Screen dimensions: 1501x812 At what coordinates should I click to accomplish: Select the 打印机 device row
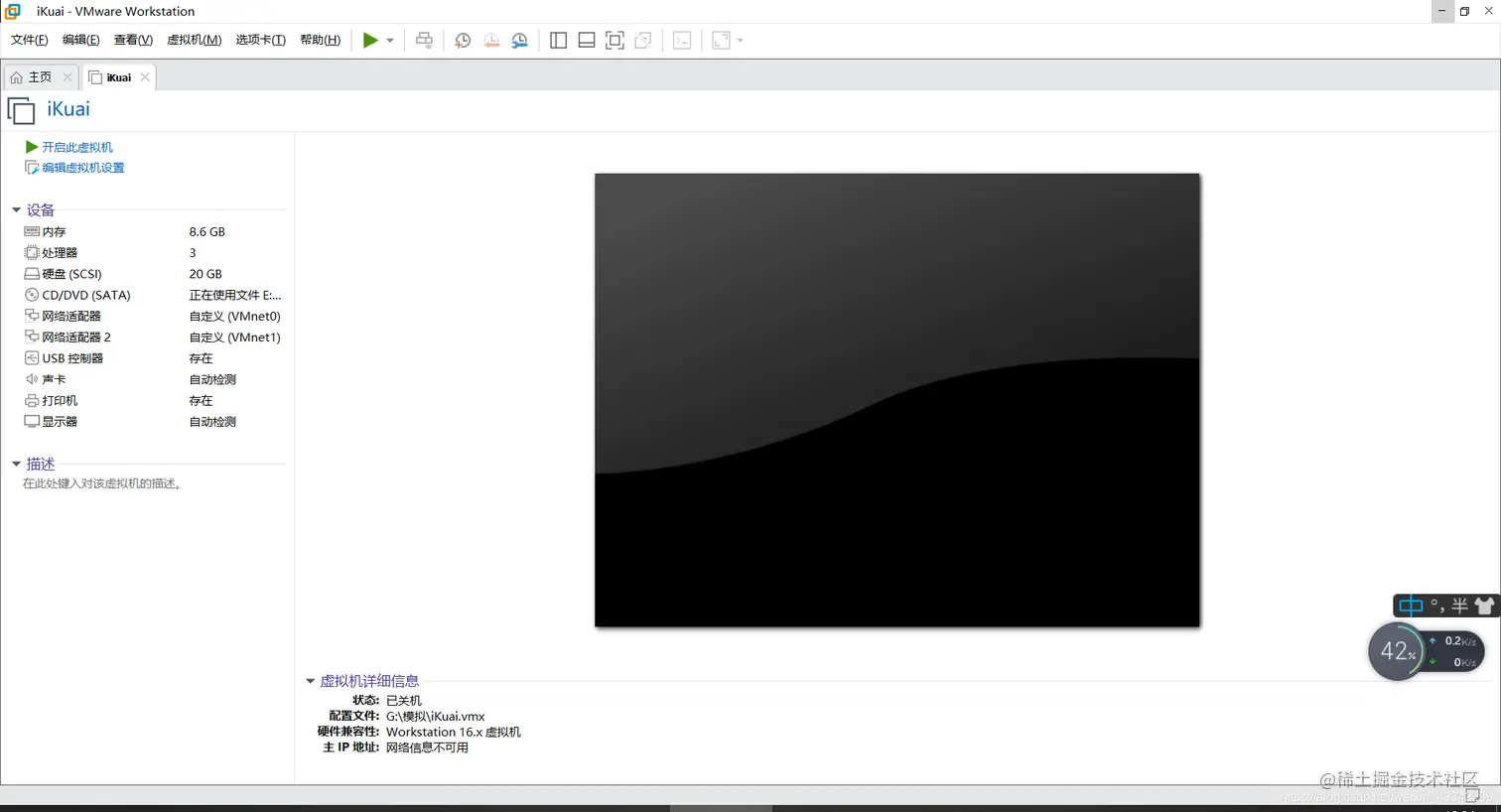(153, 401)
